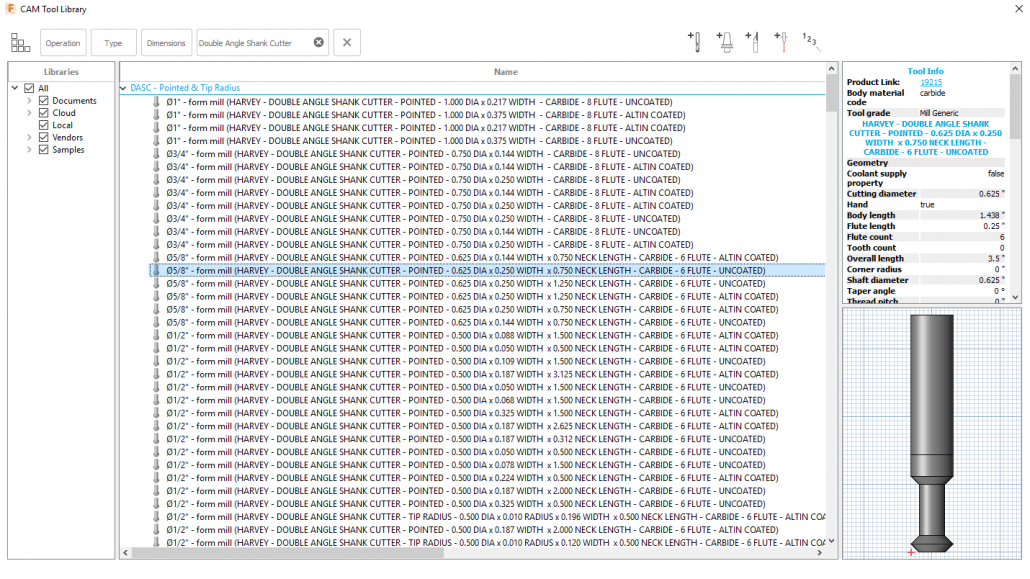Close the filter bar with the X icon
The height and width of the screenshot is (579, 1030).
pos(346,42)
